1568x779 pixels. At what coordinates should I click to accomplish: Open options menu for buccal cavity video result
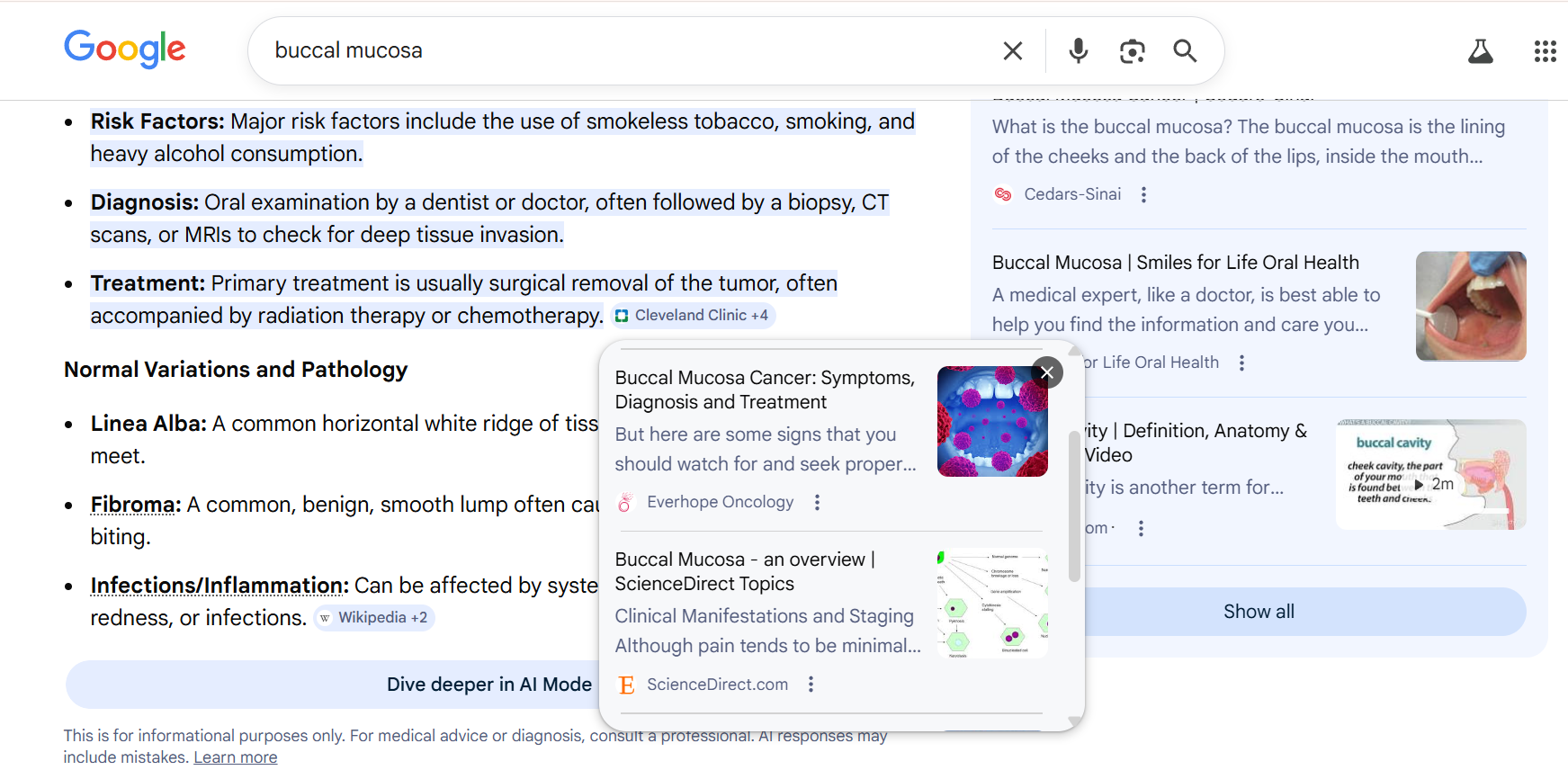(1142, 529)
